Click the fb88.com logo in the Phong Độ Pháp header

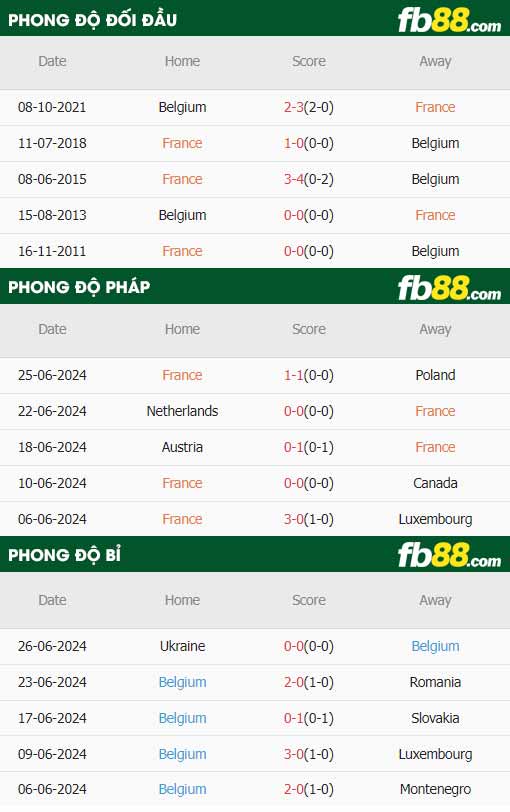pos(449,288)
